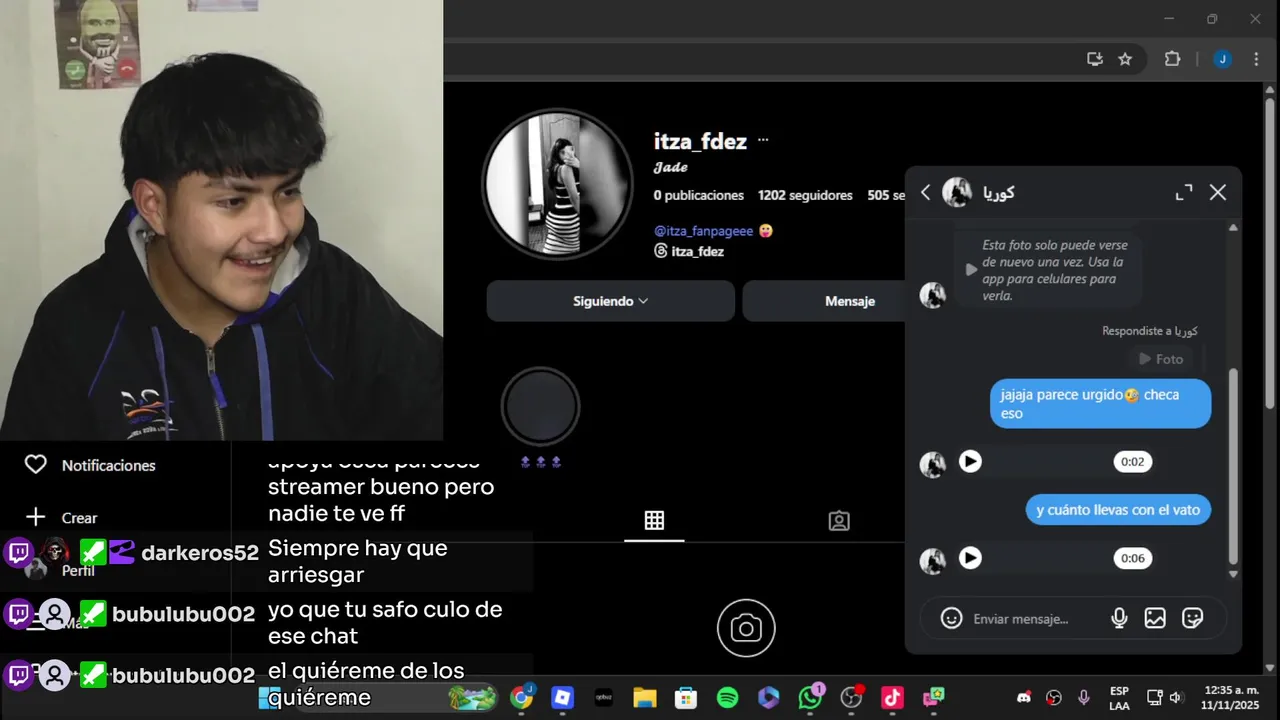This screenshot has width=1280, height=720.
Task: Open the emoji picker in message box
Action: (x=952, y=619)
